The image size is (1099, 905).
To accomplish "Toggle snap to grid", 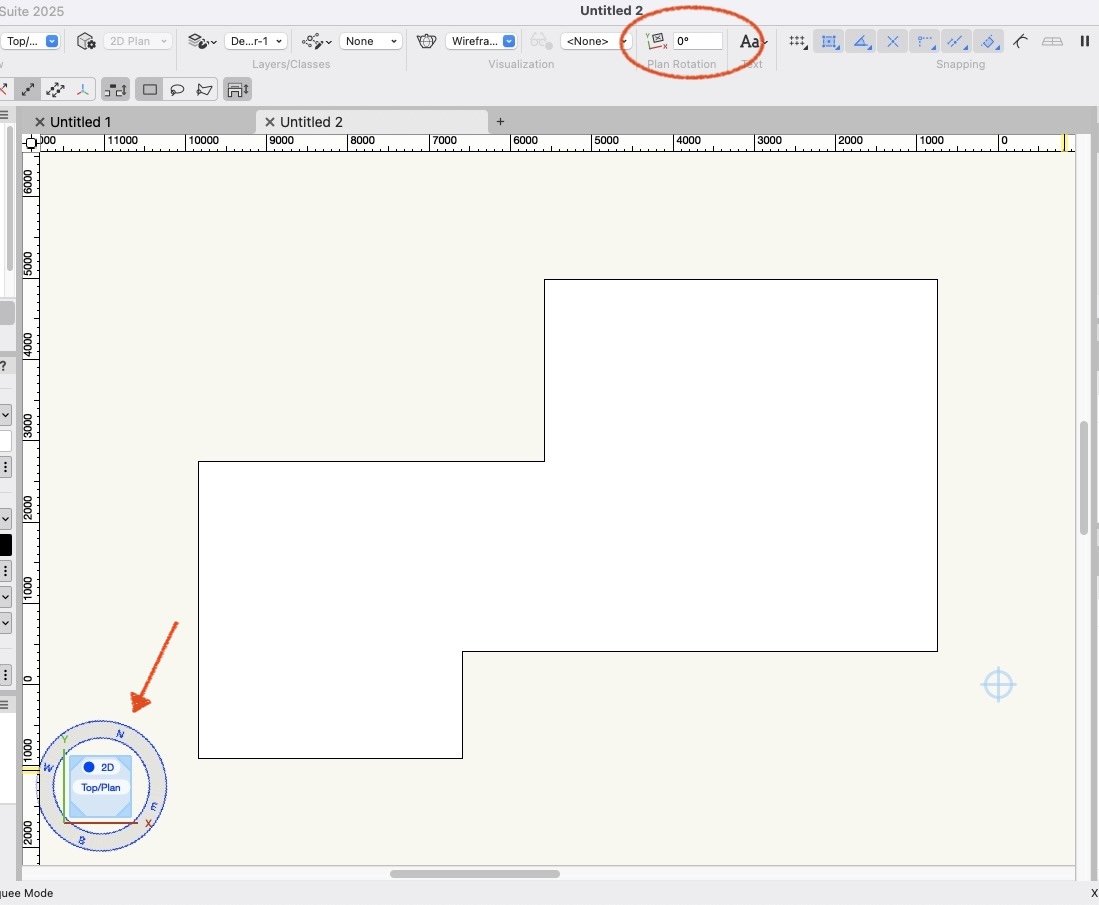I will [797, 41].
